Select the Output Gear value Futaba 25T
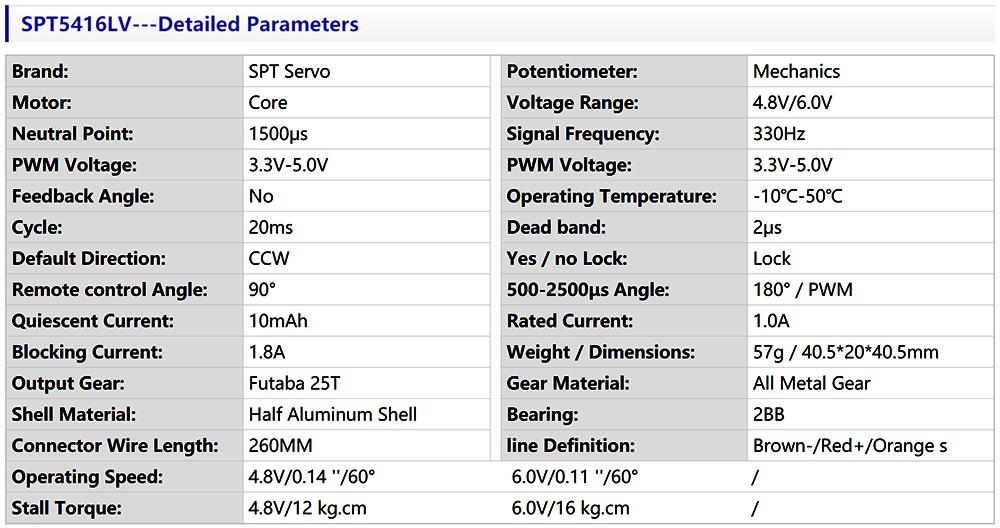 point(295,383)
